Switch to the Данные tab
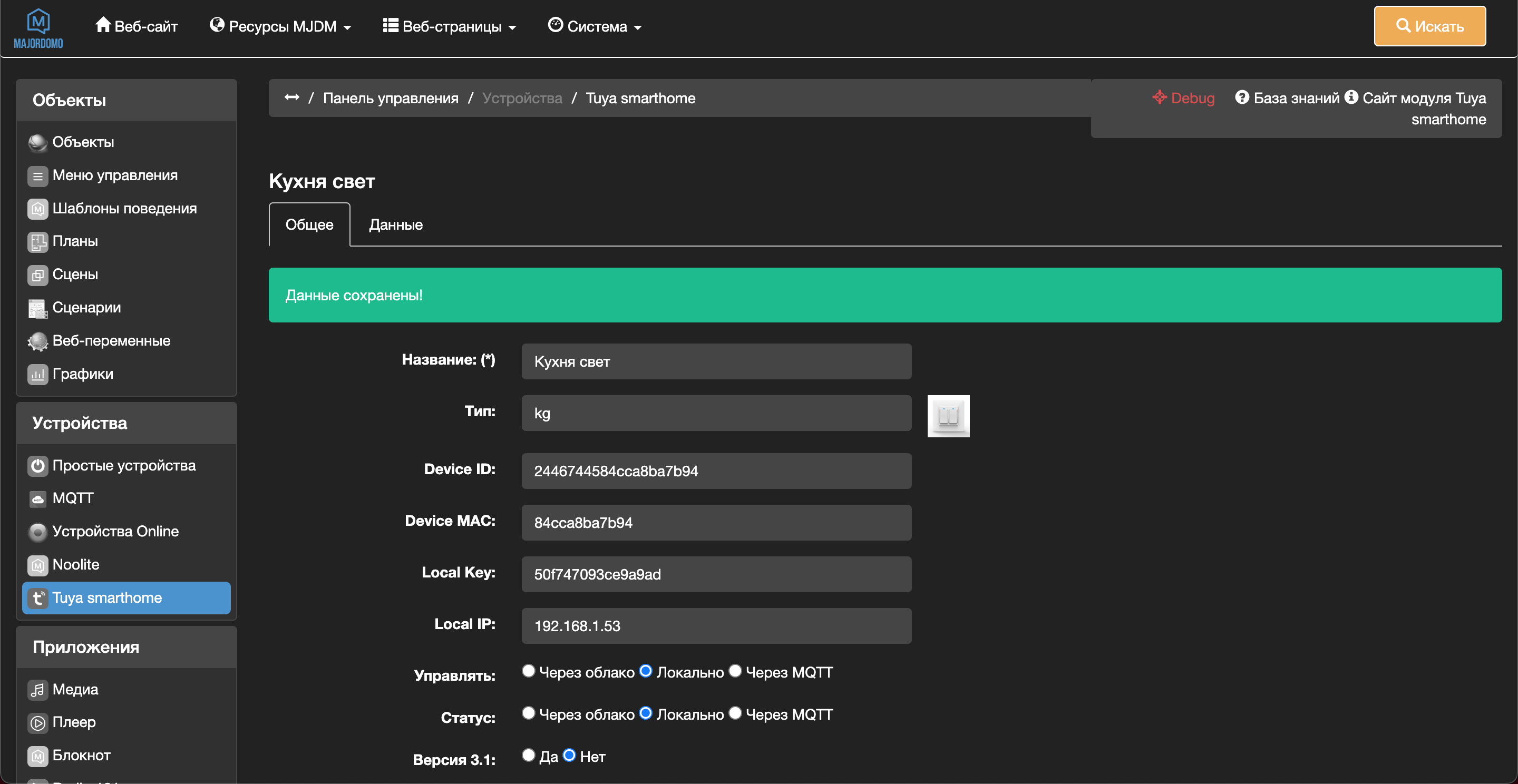The height and width of the screenshot is (784, 1518). [395, 225]
